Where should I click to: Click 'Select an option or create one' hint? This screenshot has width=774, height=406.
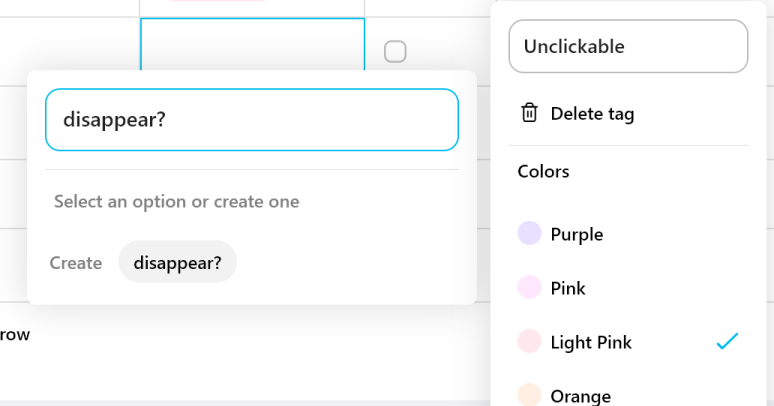[x=177, y=202]
